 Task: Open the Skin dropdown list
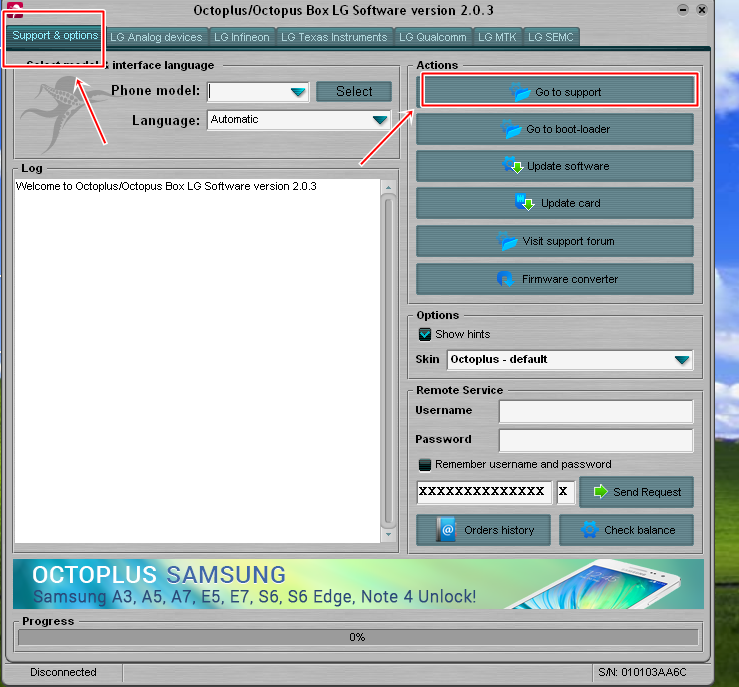[x=682, y=360]
